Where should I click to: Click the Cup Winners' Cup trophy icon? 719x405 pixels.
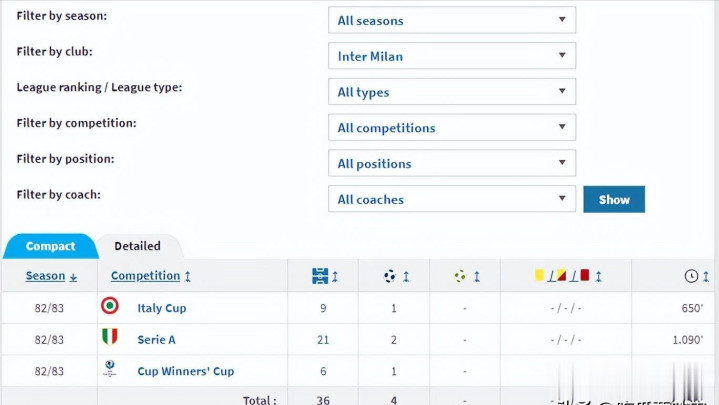110,370
